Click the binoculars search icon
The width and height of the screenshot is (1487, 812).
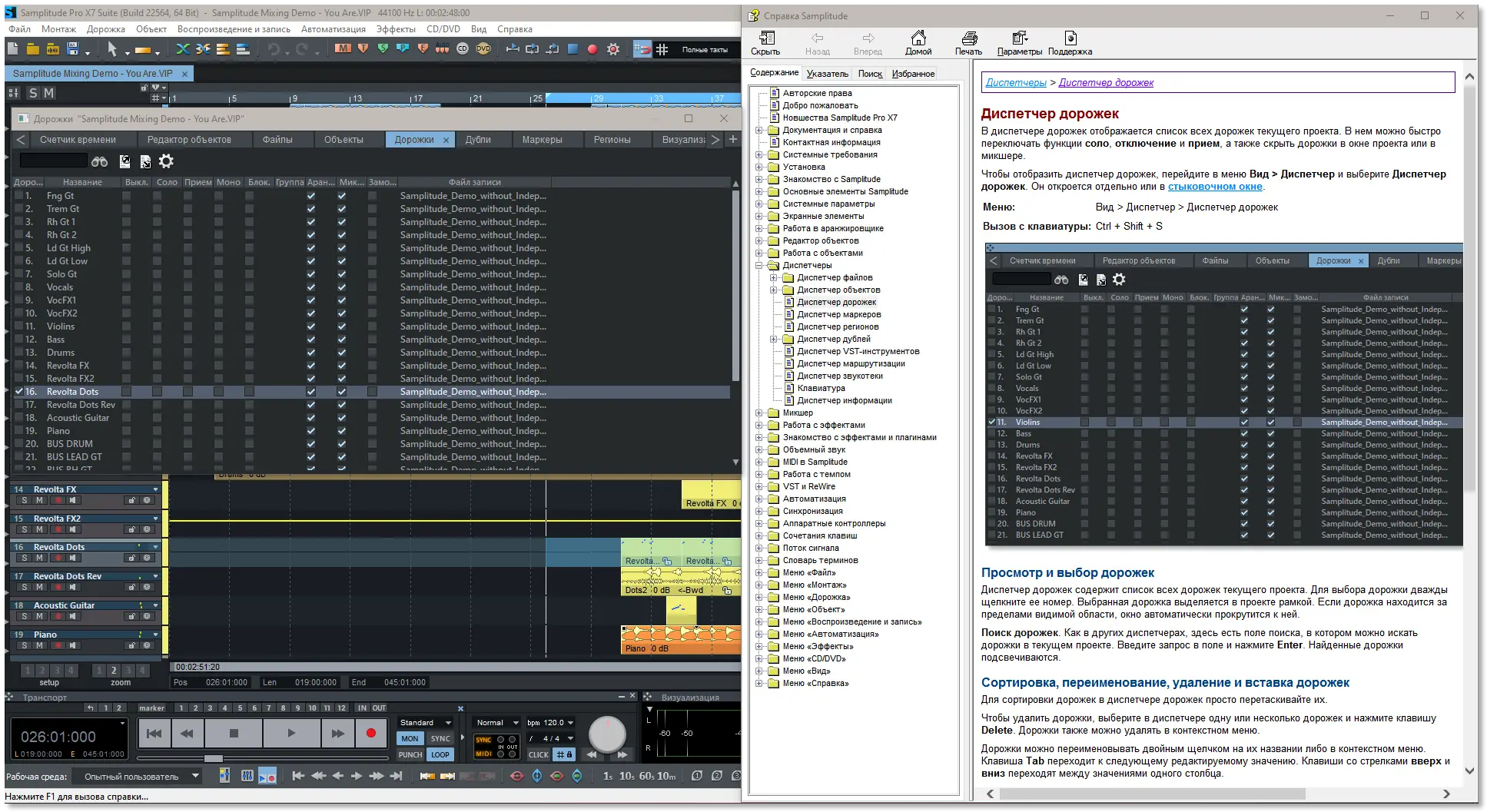pos(100,161)
